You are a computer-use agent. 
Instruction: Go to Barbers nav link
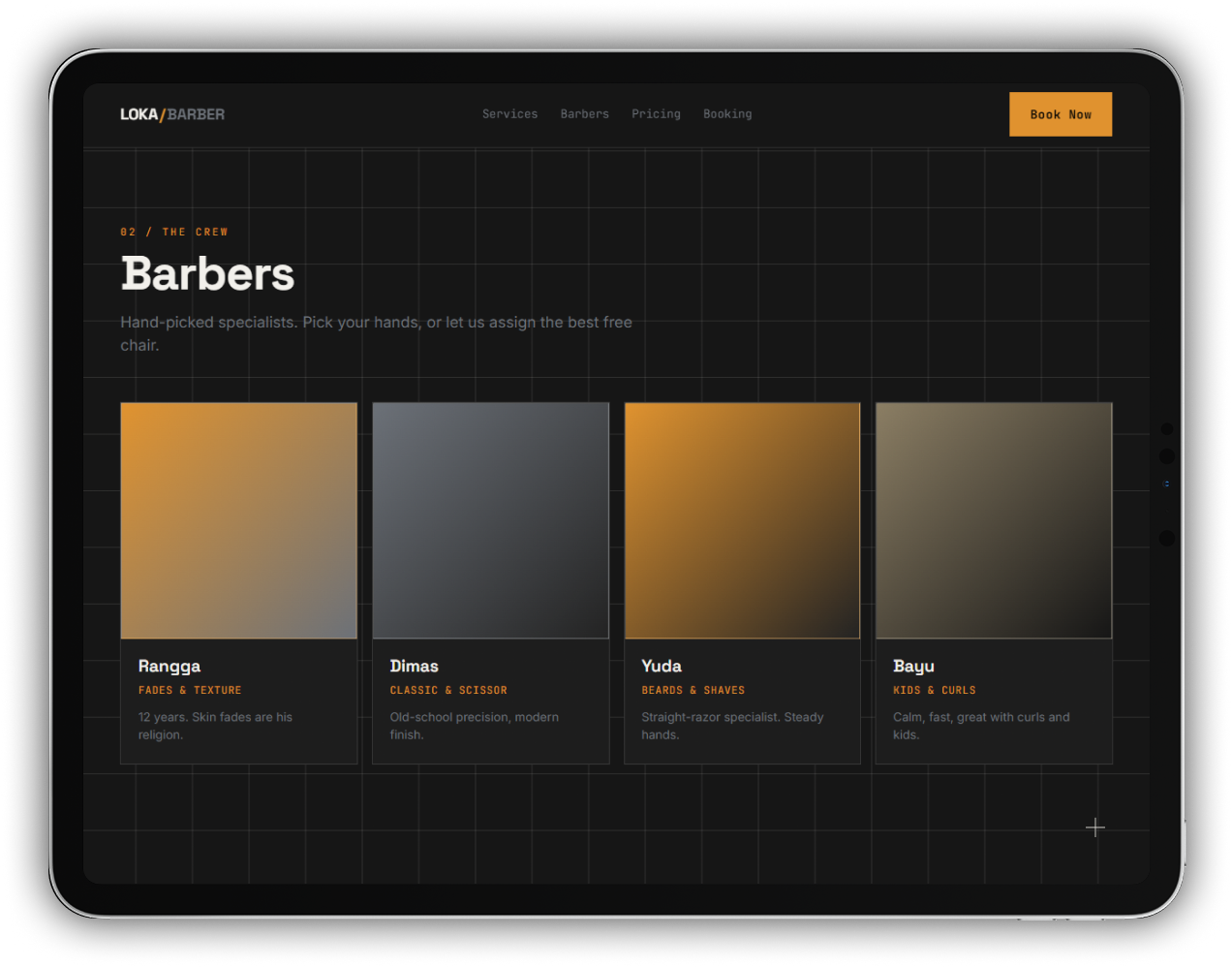585,114
